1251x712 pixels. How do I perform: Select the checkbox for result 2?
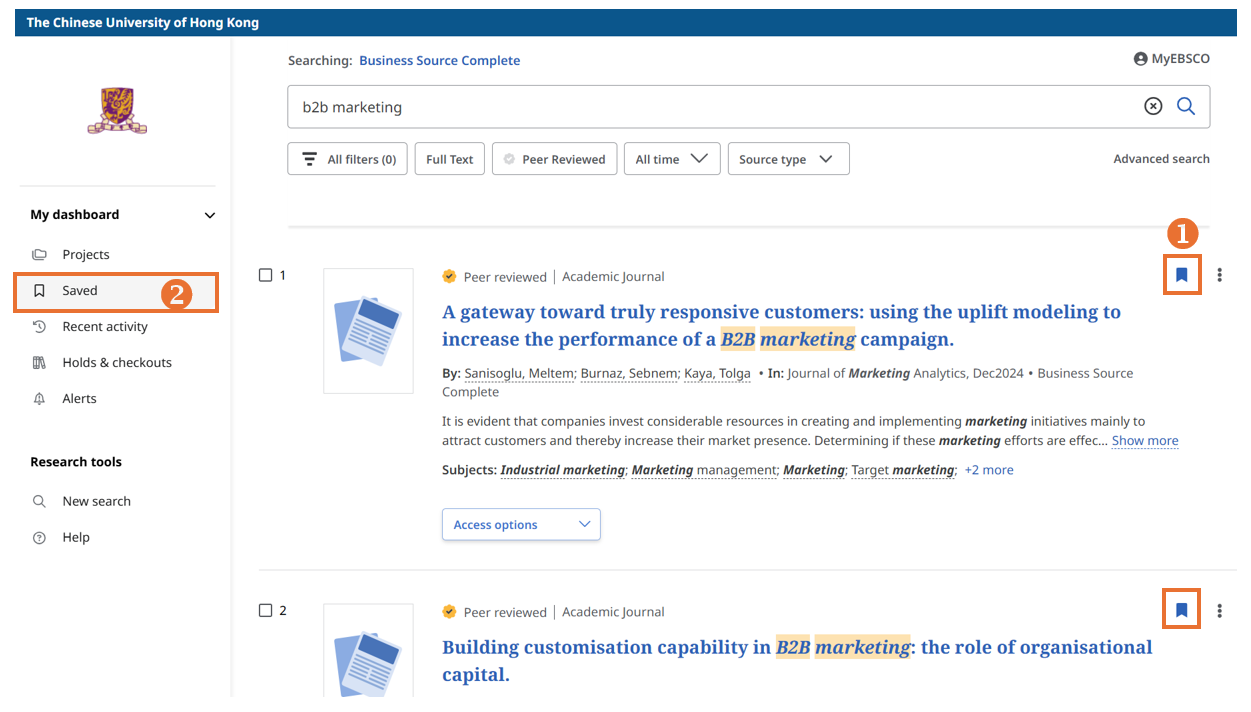[265, 610]
